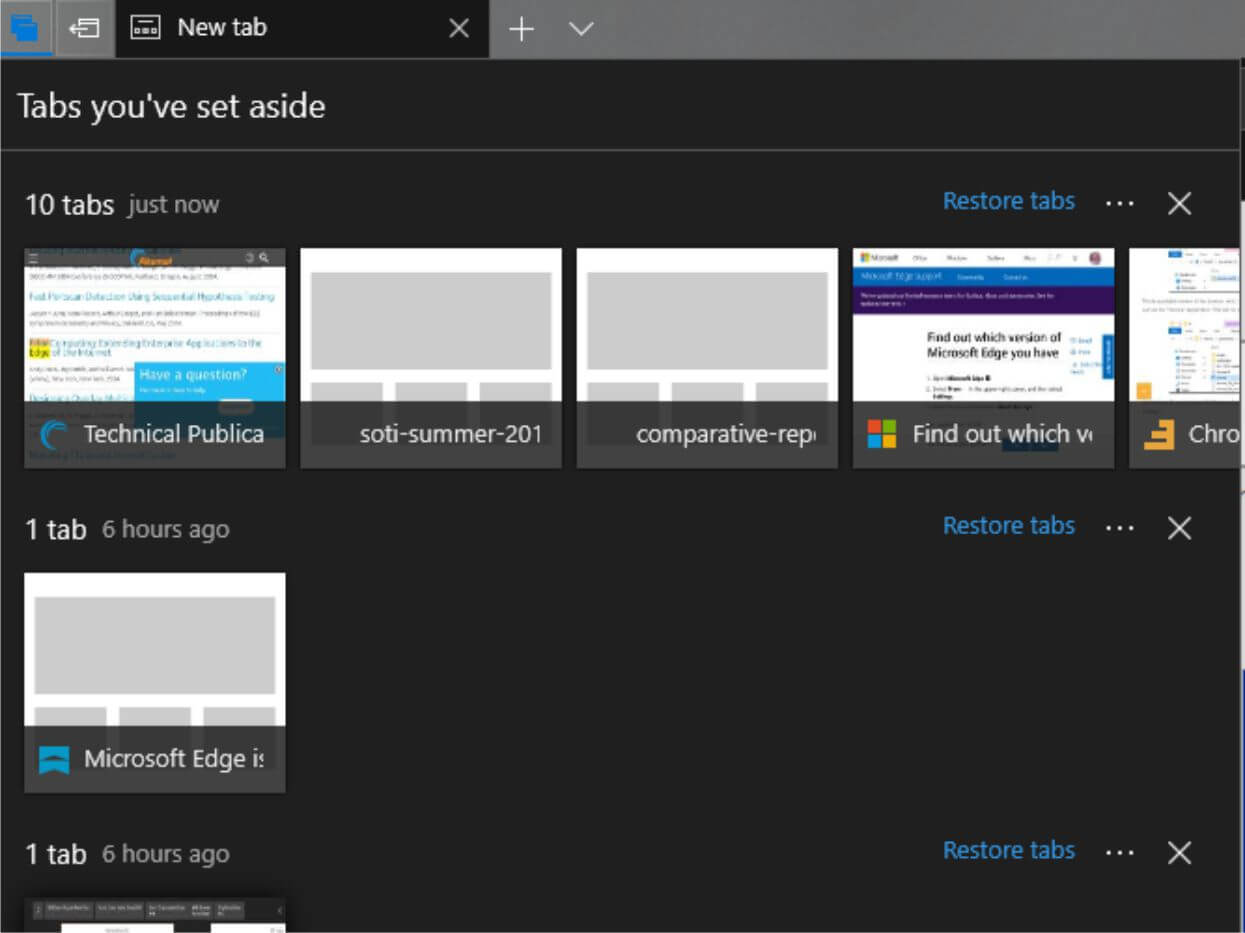Click the orange favicon on Chro tile
Viewport: 1245px width, 933px height.
click(1159, 434)
